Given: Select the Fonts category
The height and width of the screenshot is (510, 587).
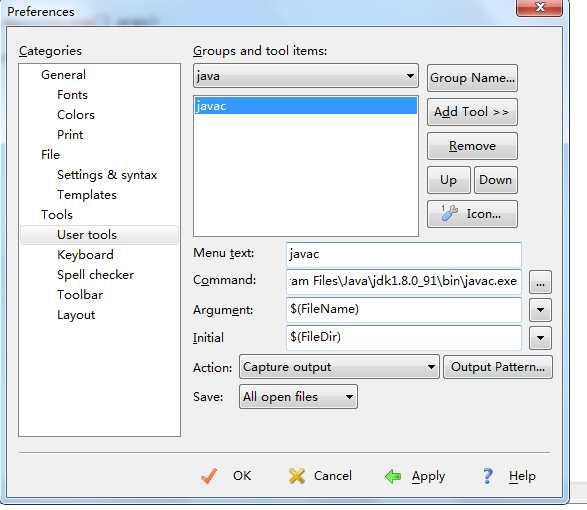Looking at the screenshot, I should 72,95.
